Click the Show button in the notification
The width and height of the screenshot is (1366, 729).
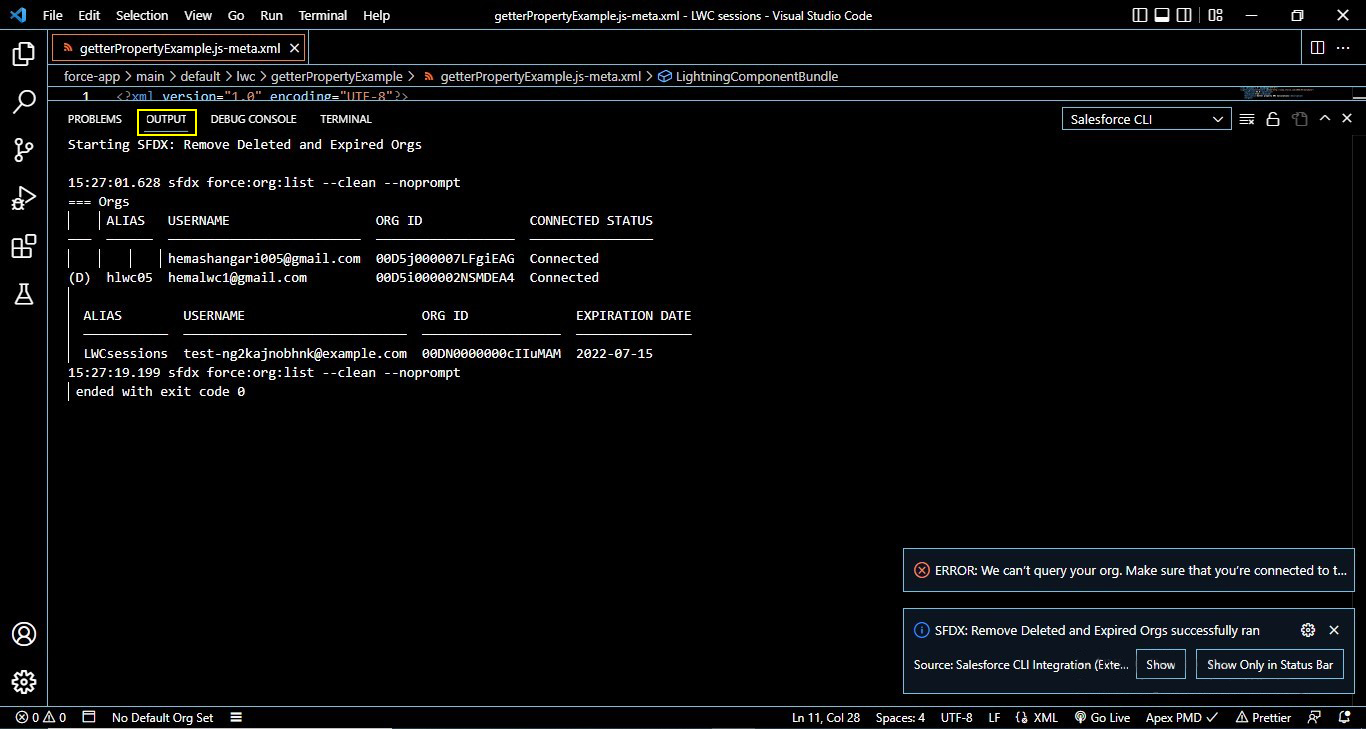[1161, 664]
